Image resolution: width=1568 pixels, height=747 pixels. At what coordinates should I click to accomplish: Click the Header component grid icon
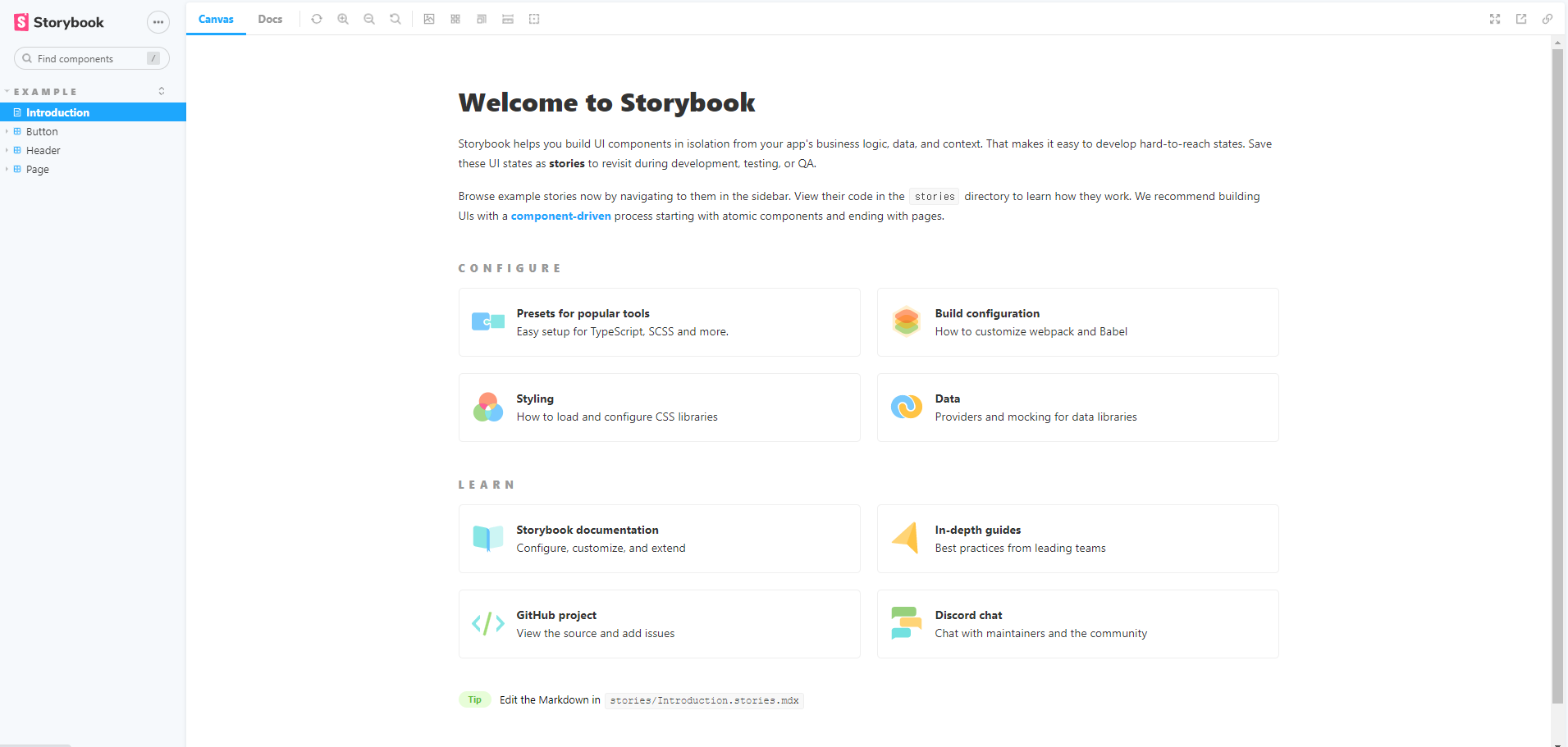(x=17, y=150)
